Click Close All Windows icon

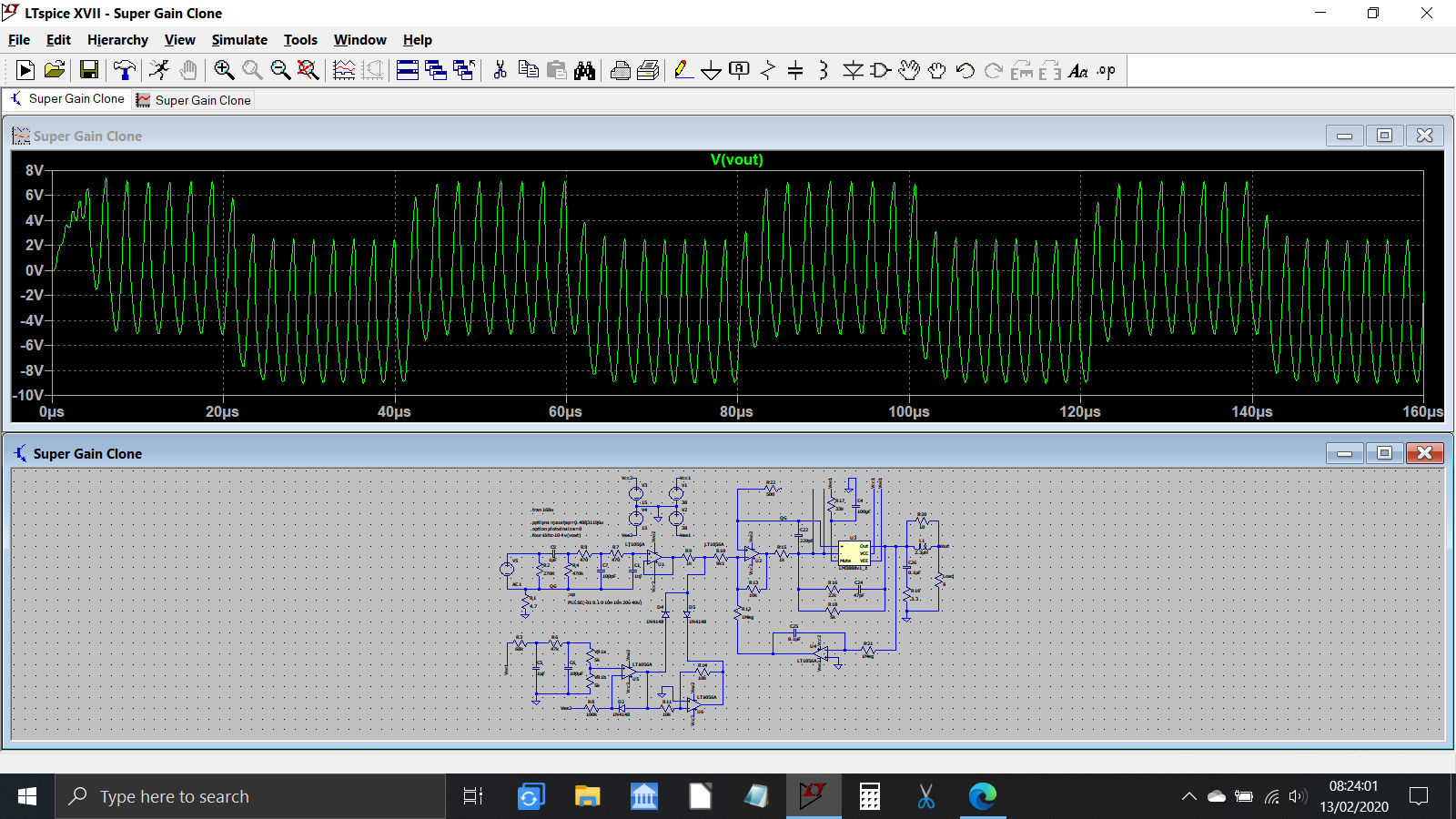(464, 70)
